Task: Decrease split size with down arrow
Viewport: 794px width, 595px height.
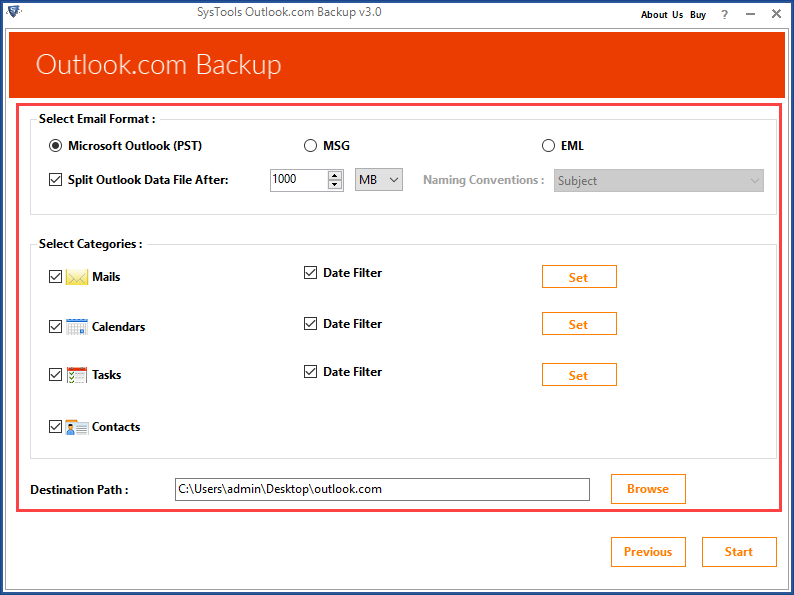Action: tap(335, 184)
